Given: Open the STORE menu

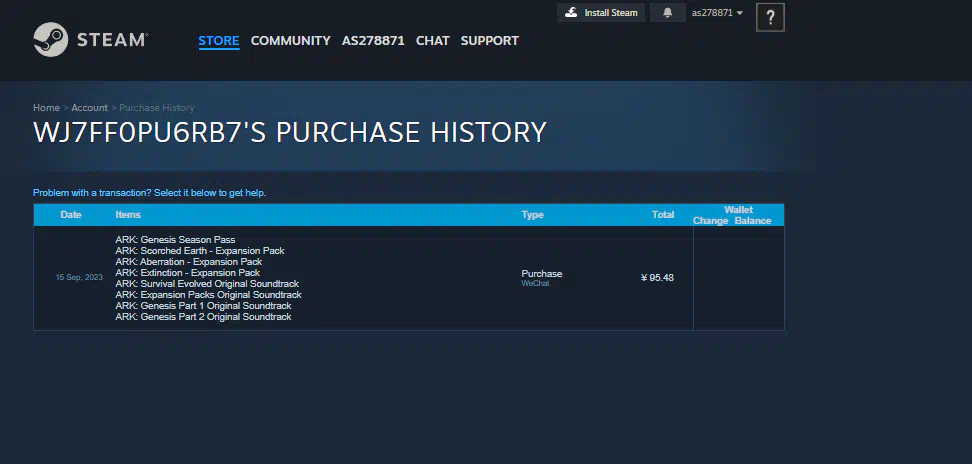Looking at the screenshot, I should tap(219, 41).
